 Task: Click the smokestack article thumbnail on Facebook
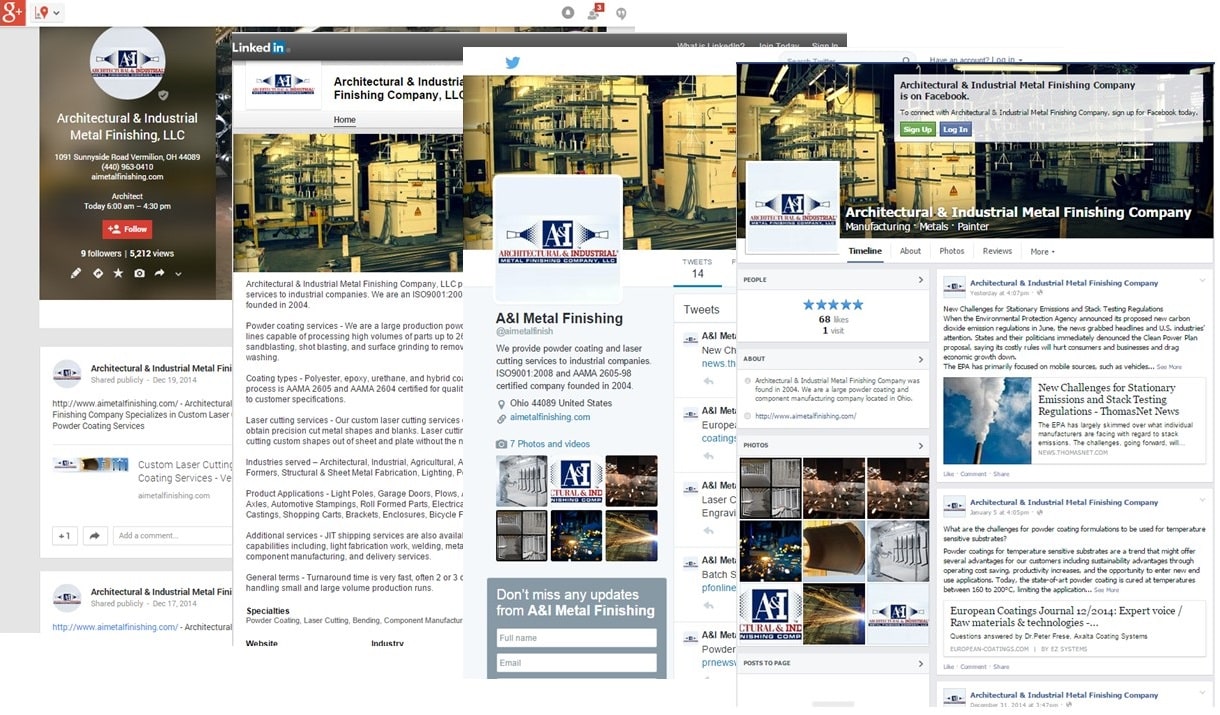tap(986, 420)
